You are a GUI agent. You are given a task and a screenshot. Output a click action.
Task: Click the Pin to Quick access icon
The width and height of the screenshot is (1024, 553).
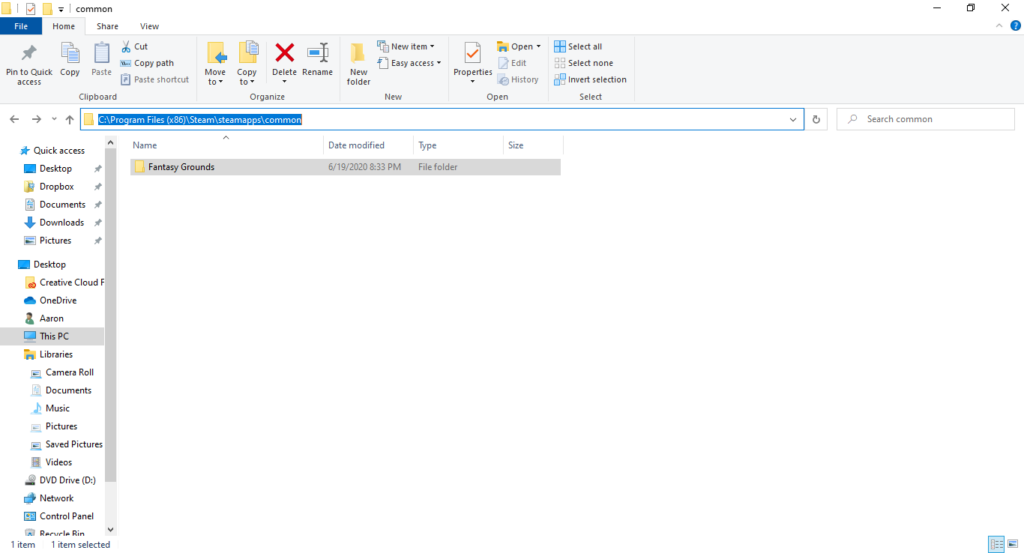point(29,53)
